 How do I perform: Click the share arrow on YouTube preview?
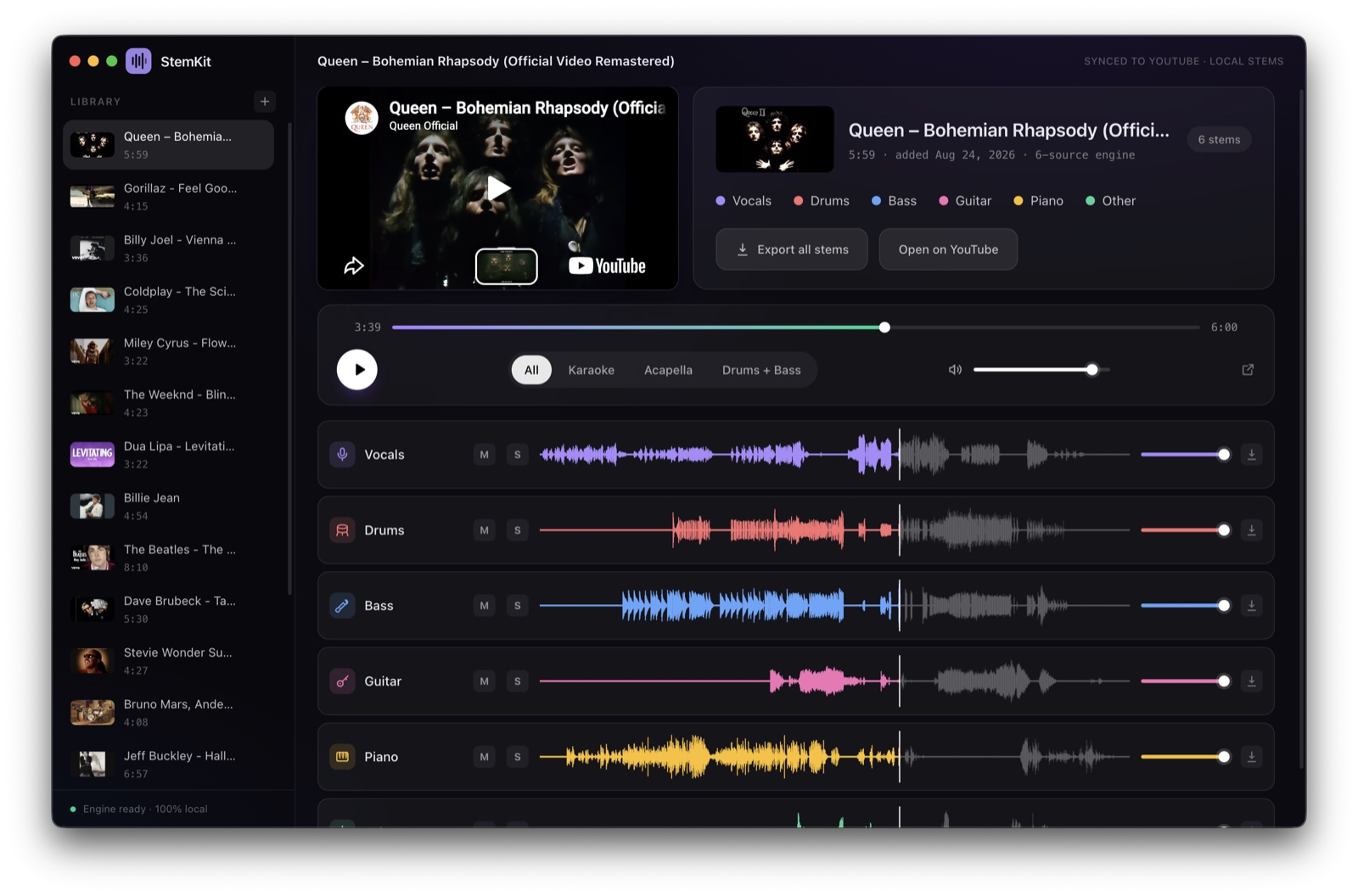tap(354, 266)
